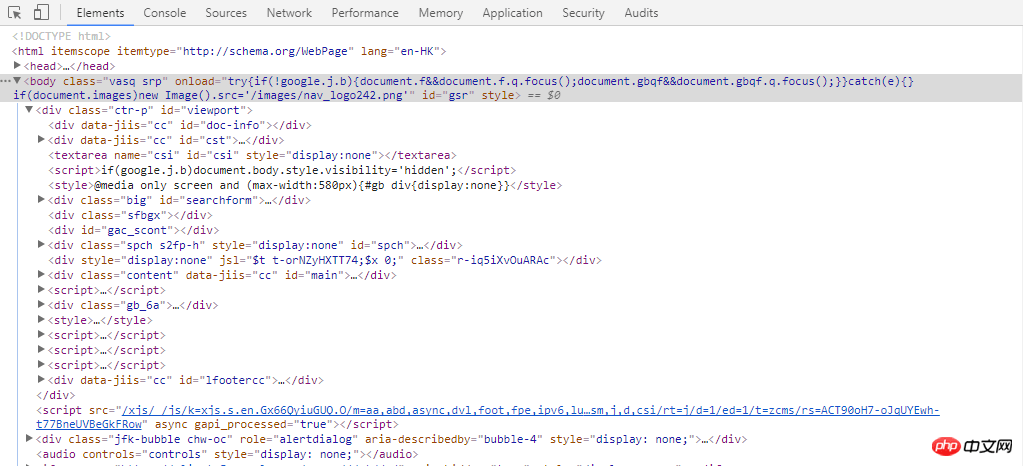Select the script with visibility hidden
Image resolution: width=1023 pixels, height=466 pixels.
click(x=282, y=170)
